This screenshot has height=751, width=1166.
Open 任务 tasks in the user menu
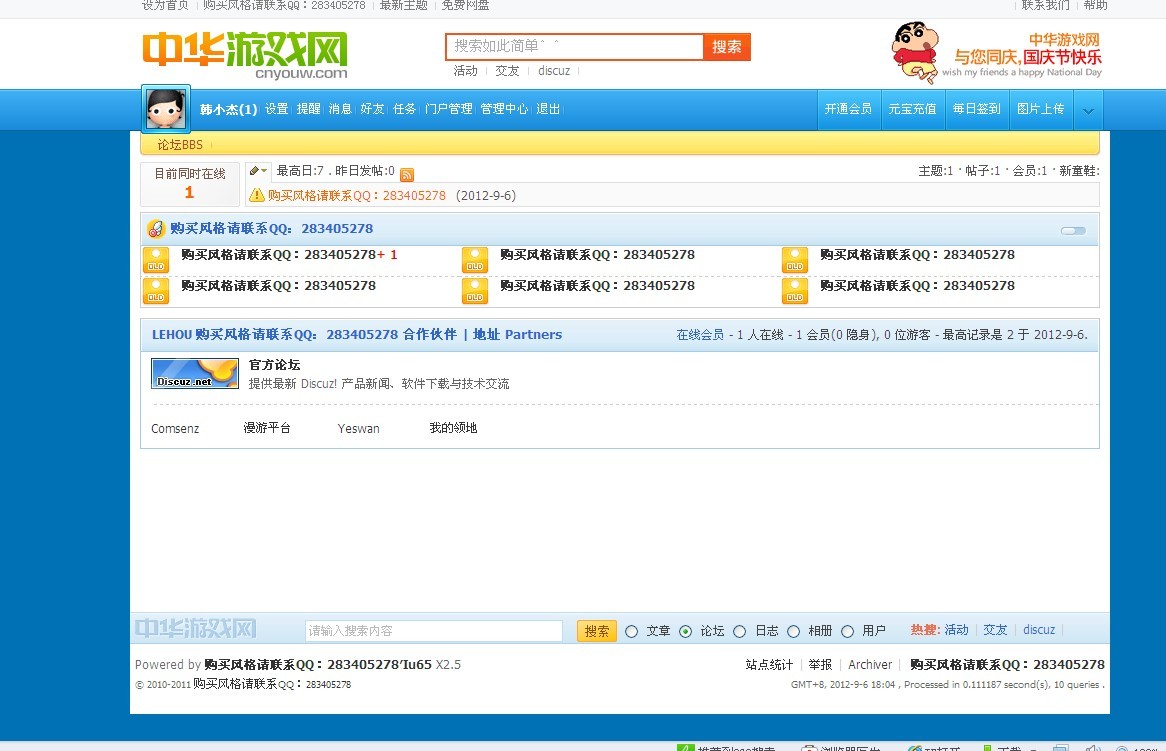405,109
